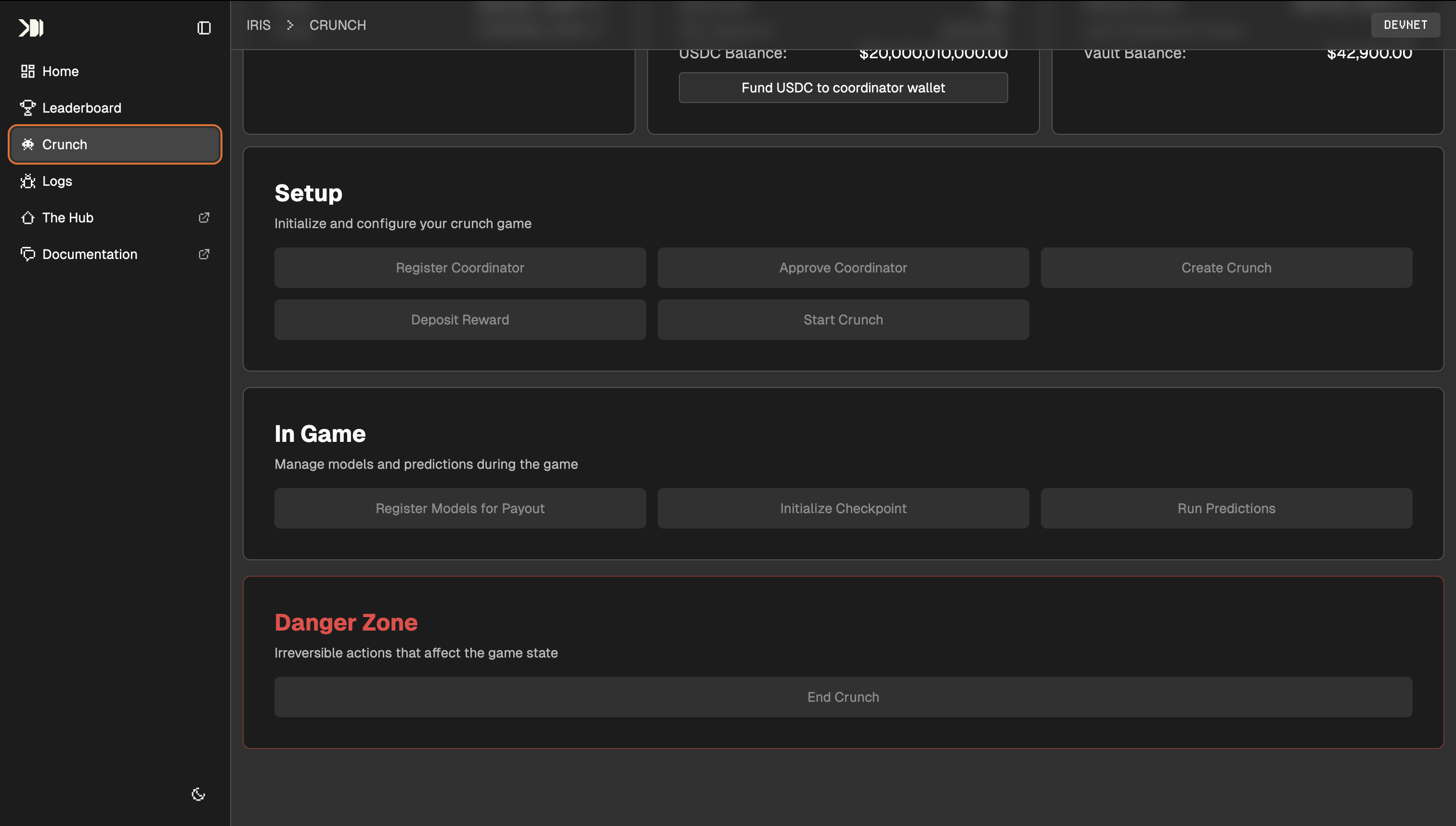Viewport: 1456px width, 826px height.
Task: Click The Hub house icon
Action: coord(28,217)
